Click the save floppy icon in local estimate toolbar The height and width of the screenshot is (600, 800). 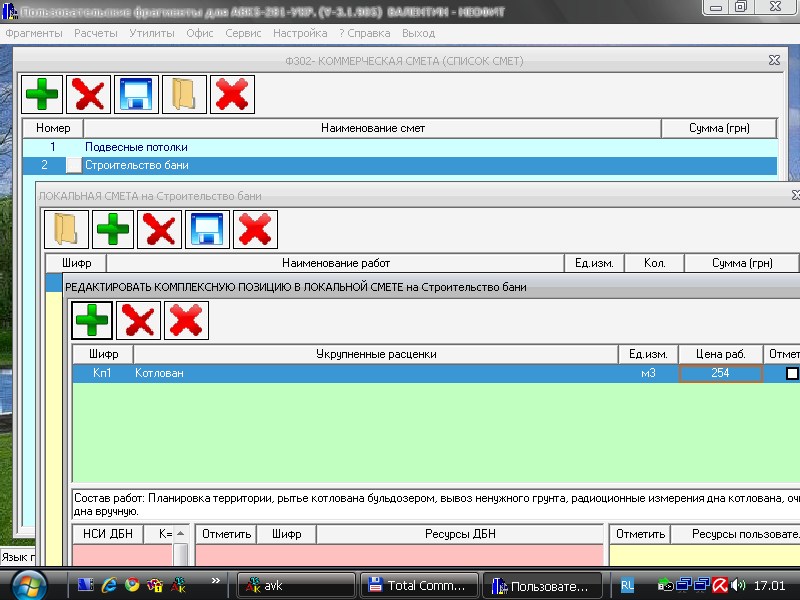[209, 229]
